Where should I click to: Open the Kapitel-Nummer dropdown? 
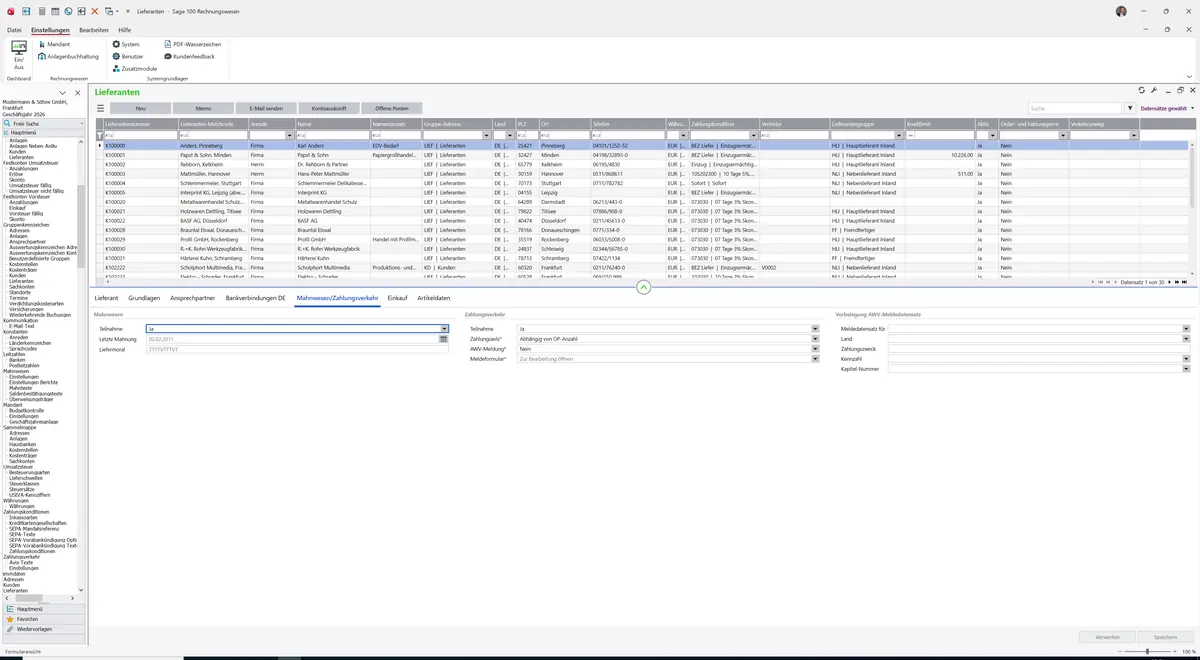point(1186,369)
